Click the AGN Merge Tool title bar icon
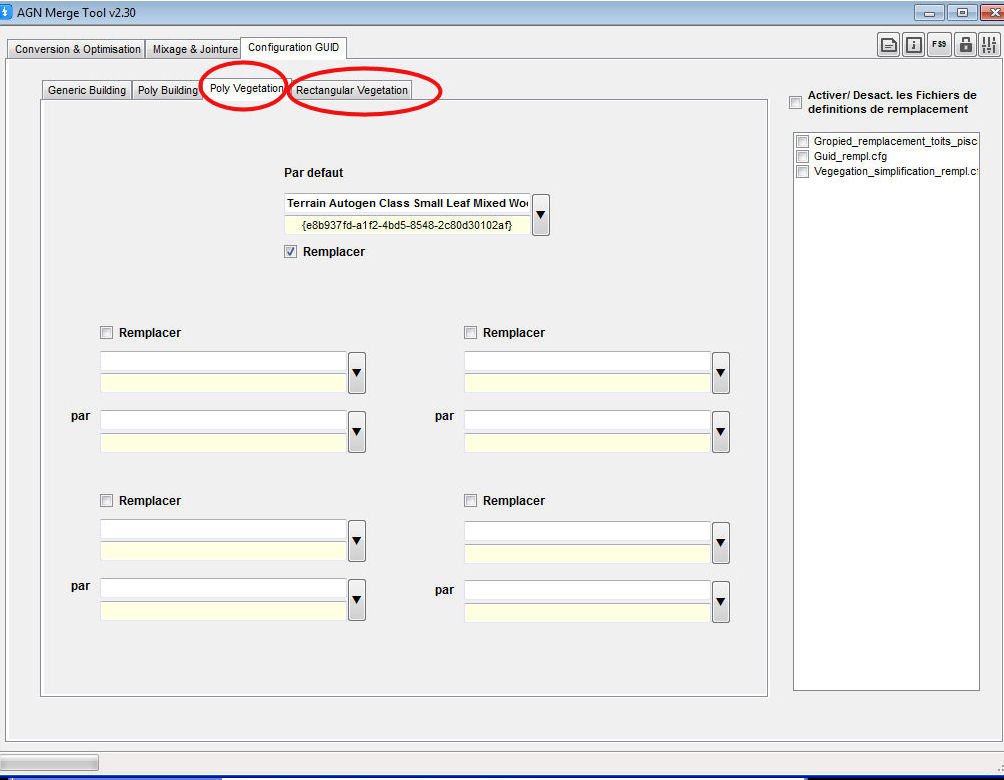Viewport: 1004px width, 780px height. click(8, 12)
